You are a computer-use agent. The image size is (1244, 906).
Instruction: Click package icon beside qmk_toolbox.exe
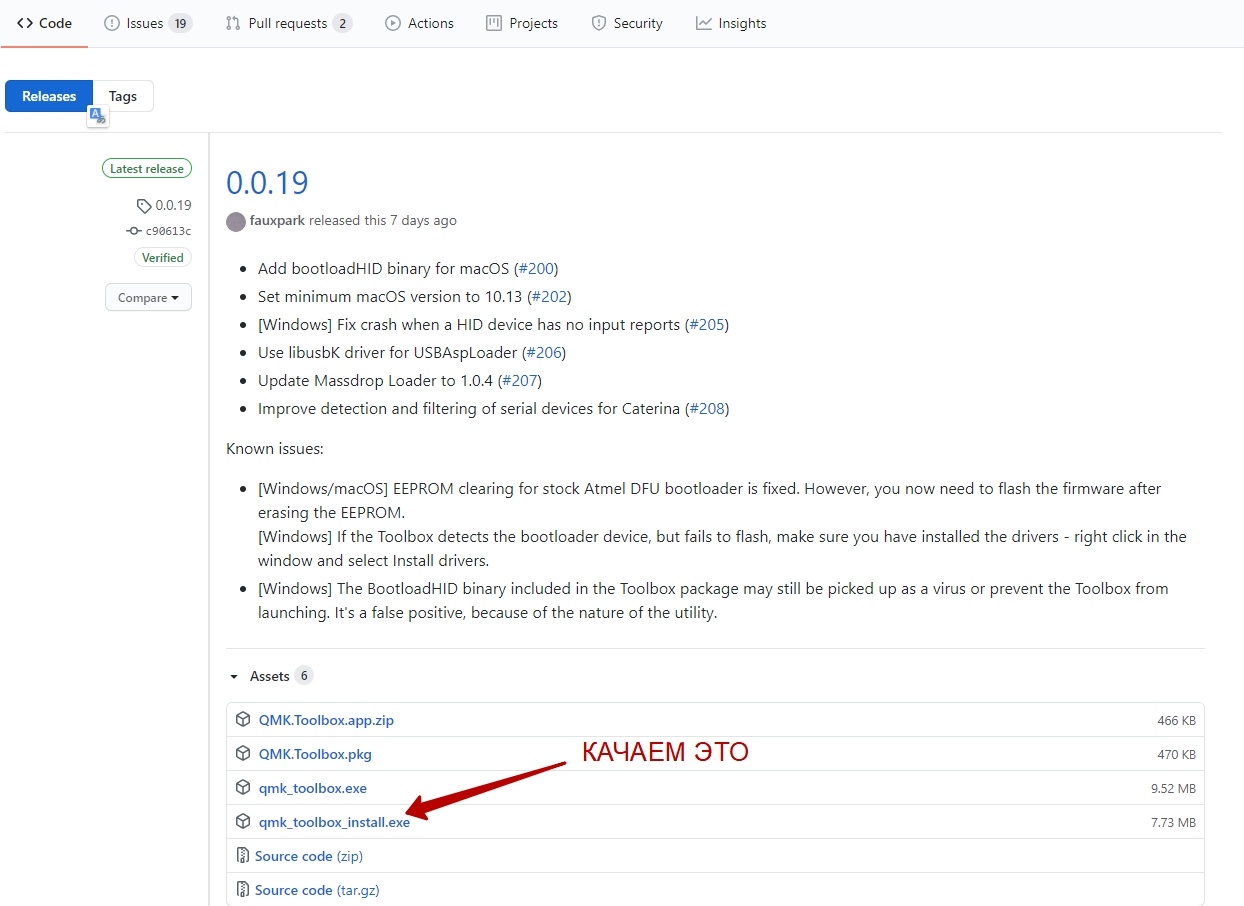tap(243, 788)
